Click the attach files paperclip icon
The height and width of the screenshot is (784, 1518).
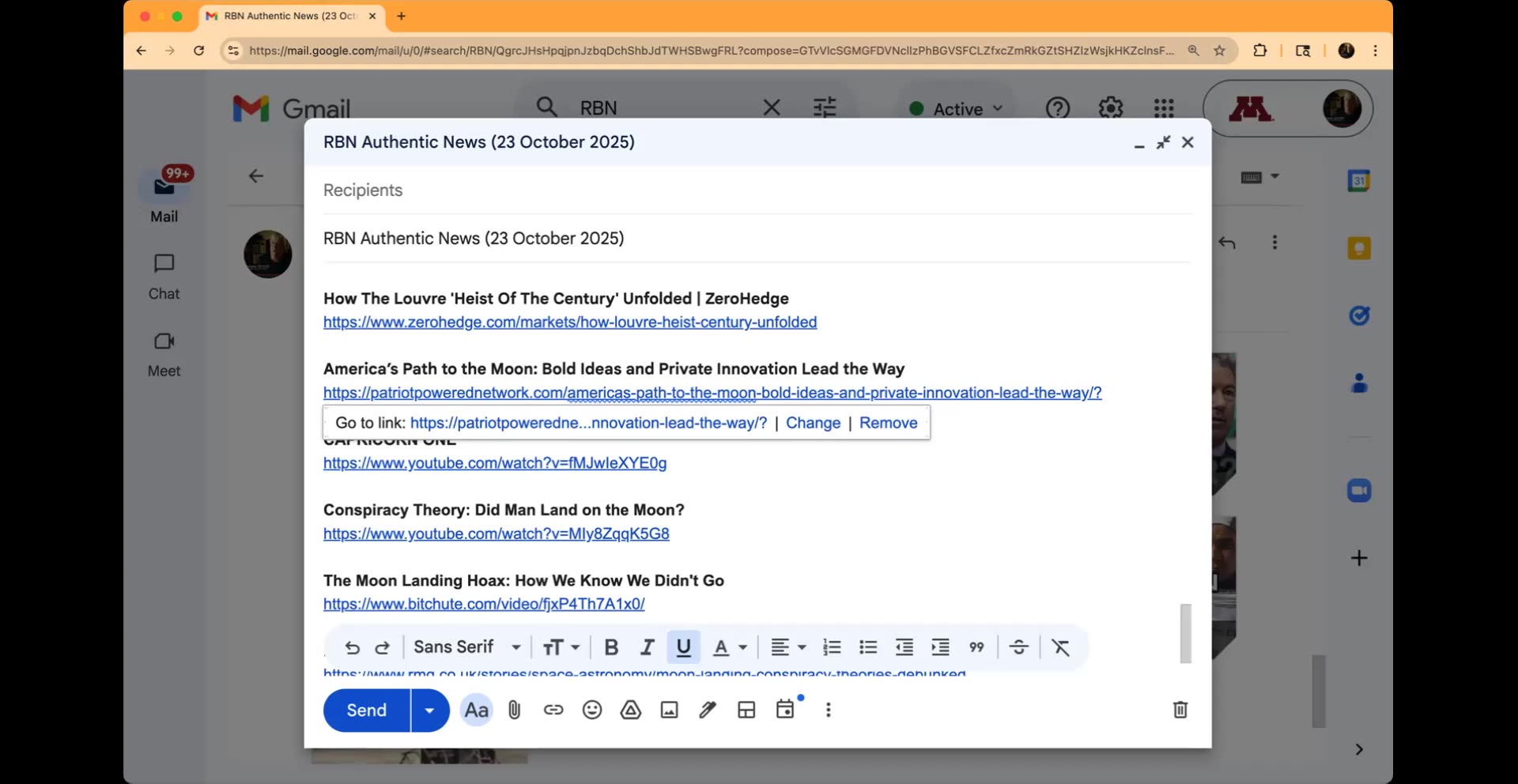[515, 710]
